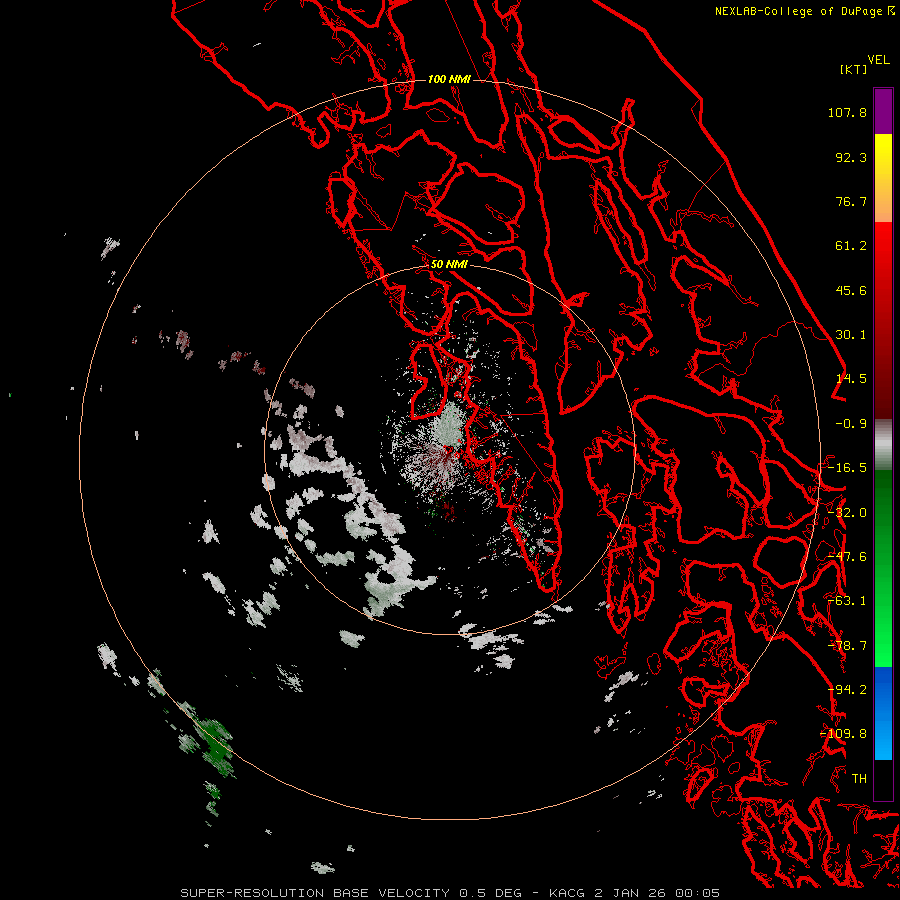
Task: Pick the green segment of velocity scale
Action: click(x=883, y=568)
